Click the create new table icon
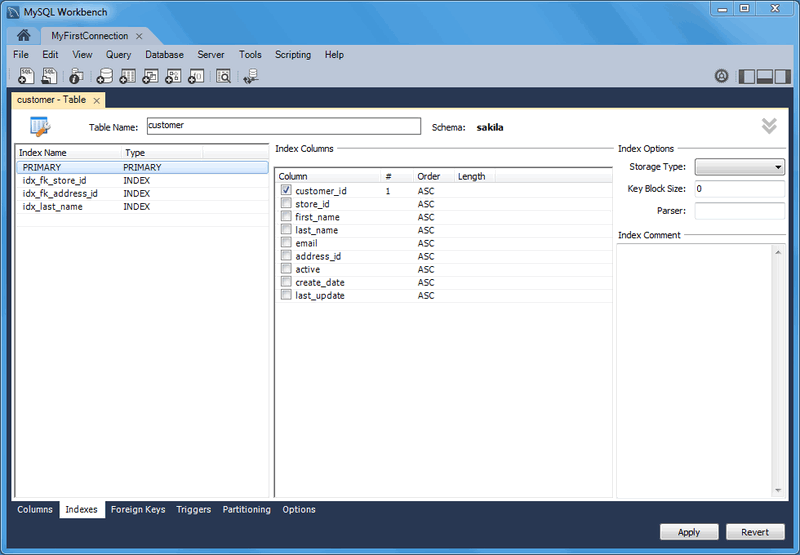Image resolution: width=800 pixels, height=555 pixels. 127,76
